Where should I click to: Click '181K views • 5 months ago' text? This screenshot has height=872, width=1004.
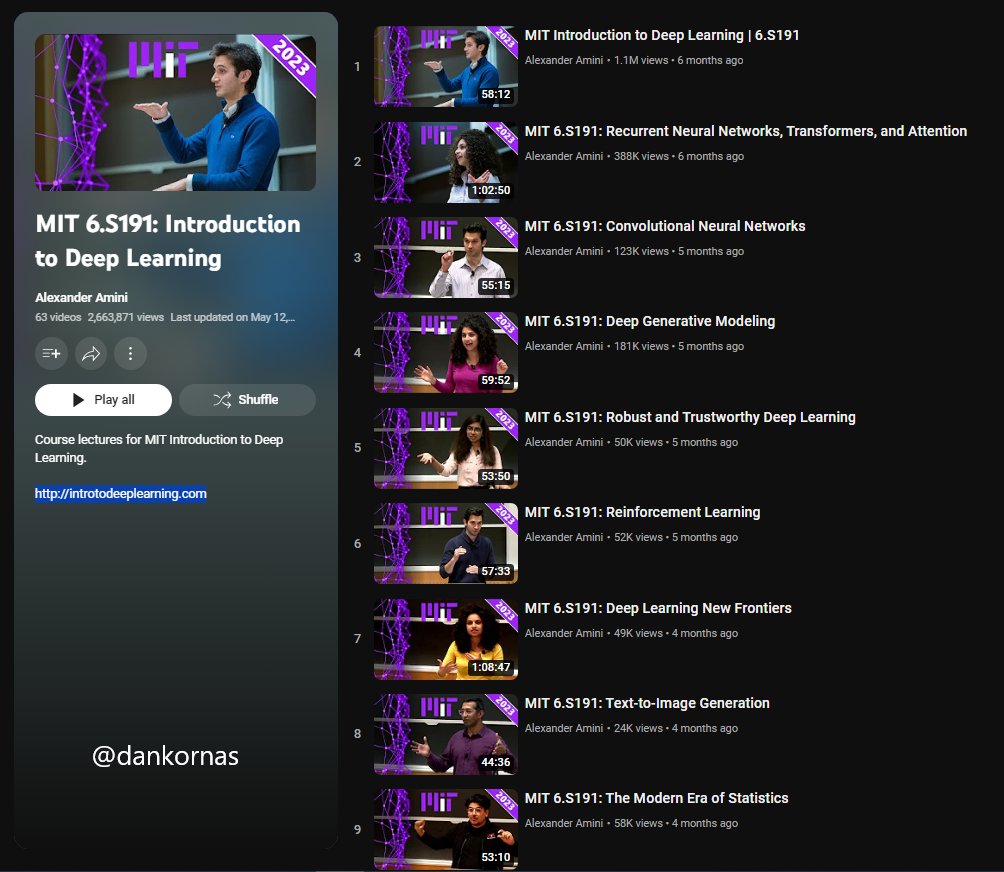(679, 346)
